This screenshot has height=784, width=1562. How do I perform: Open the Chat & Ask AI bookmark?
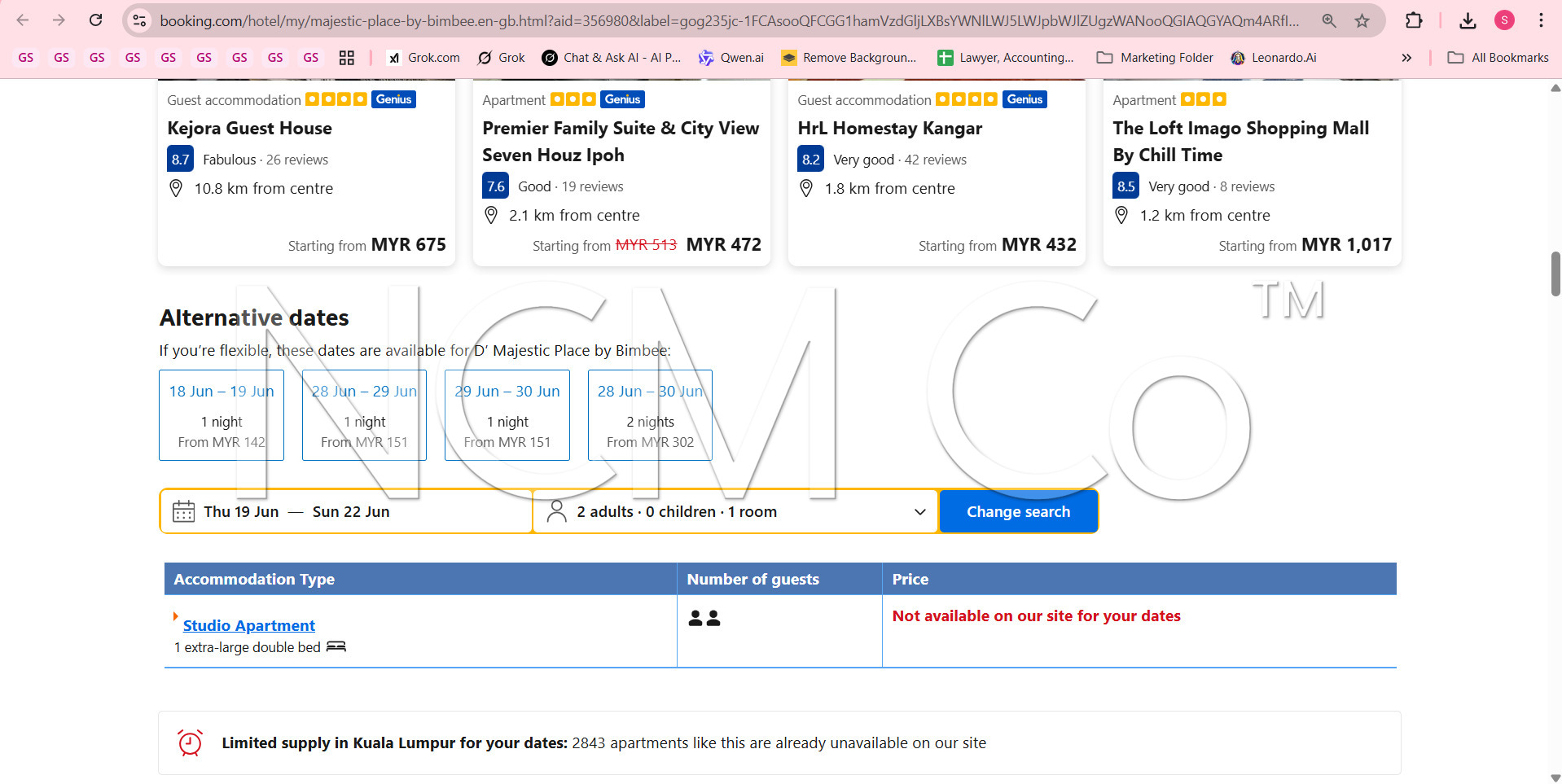[612, 58]
